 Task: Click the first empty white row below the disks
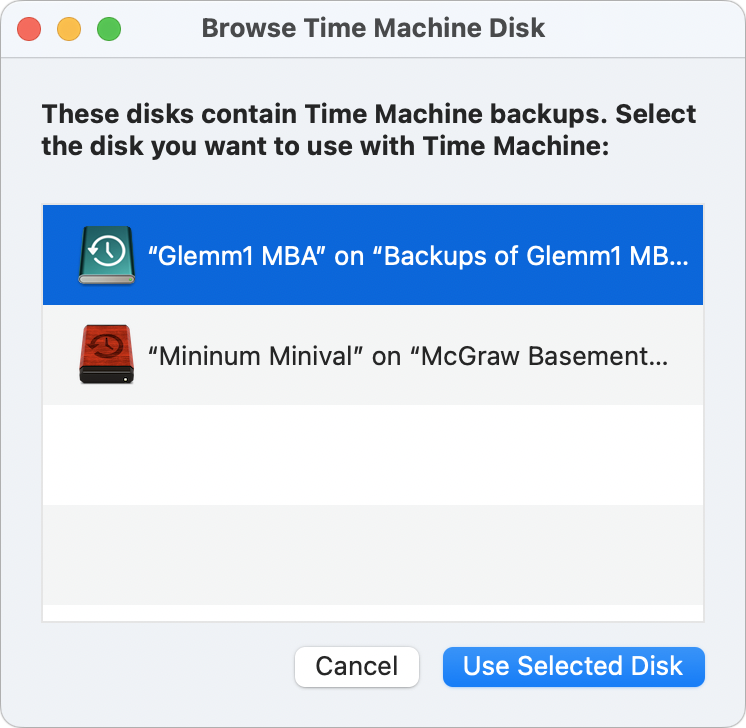coord(373,455)
